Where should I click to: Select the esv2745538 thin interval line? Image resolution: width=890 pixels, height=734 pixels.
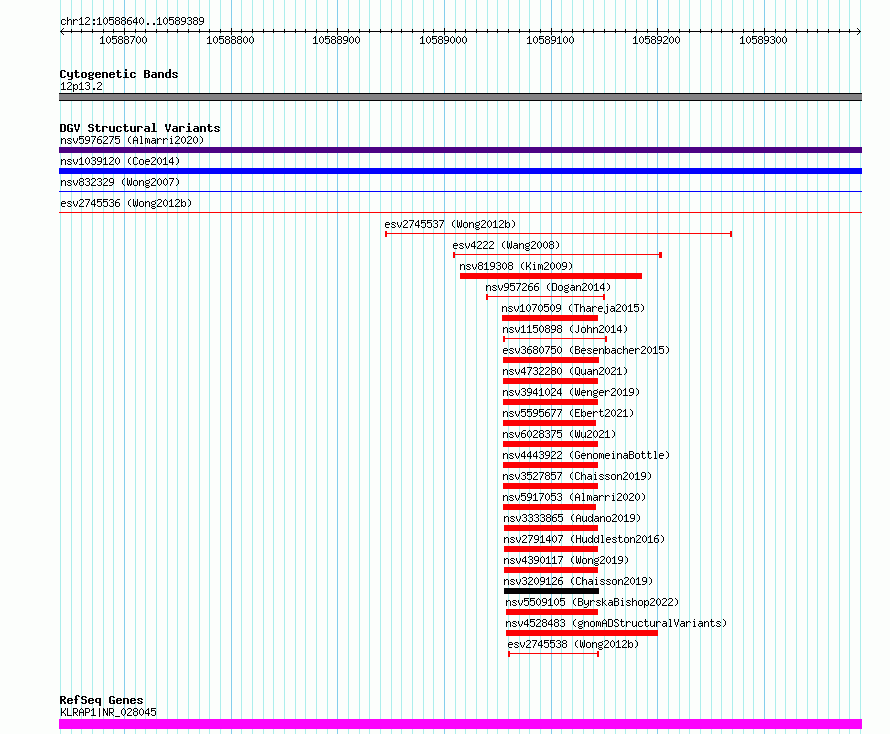coord(553,654)
